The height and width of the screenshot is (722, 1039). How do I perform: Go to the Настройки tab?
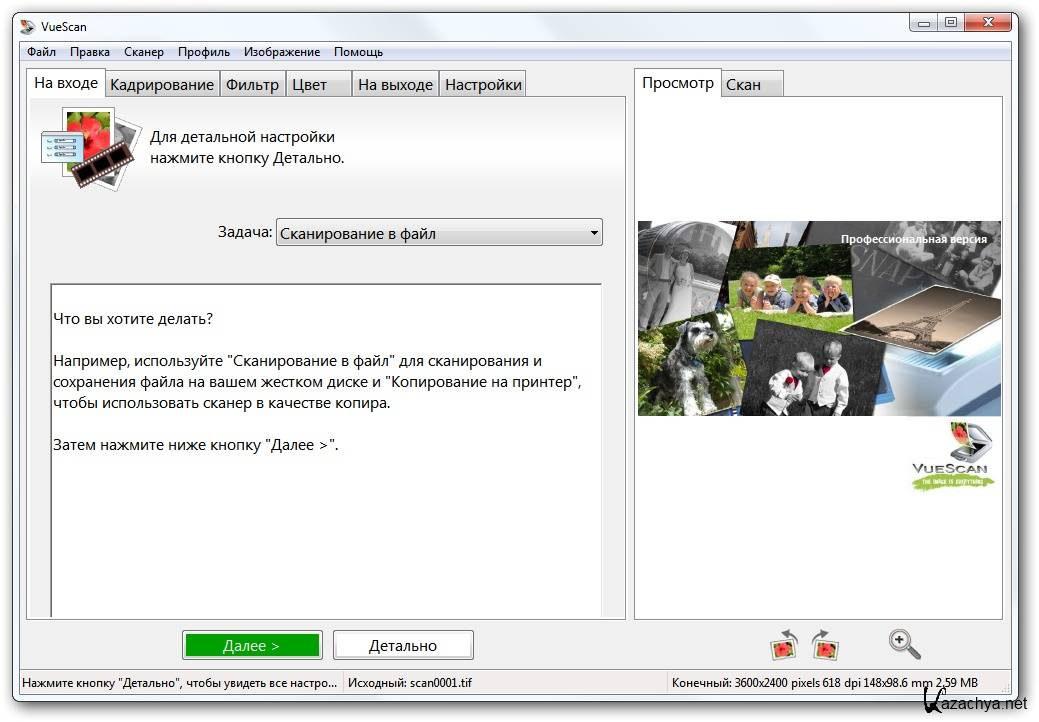483,85
